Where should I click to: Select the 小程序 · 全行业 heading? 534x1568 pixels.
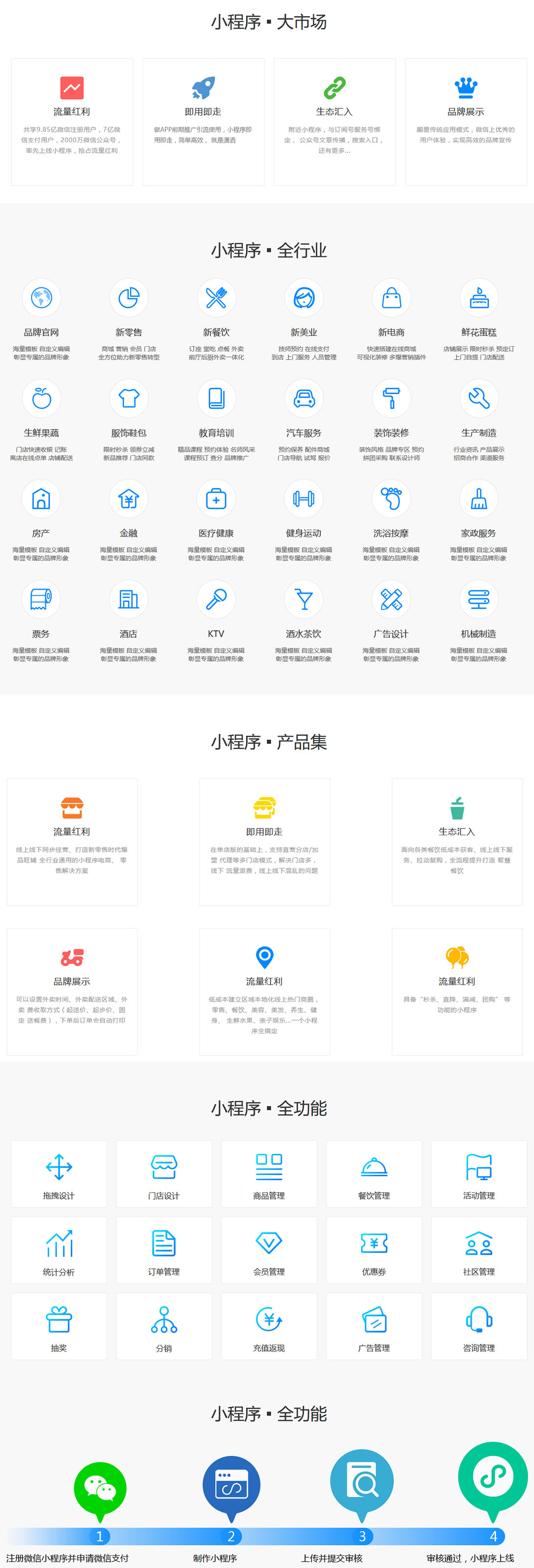pyautogui.click(x=269, y=250)
